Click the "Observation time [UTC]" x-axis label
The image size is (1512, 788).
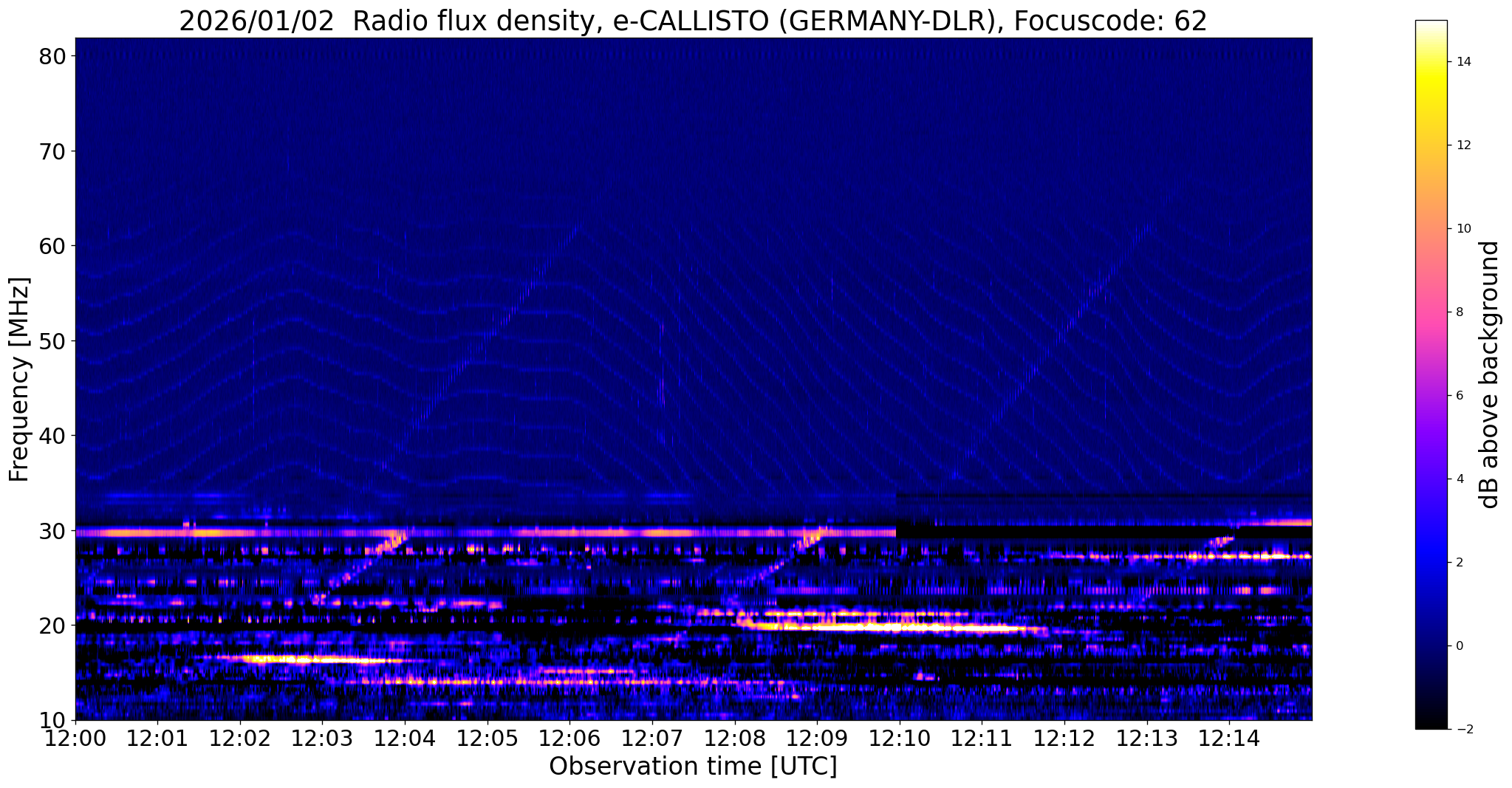coord(693,767)
